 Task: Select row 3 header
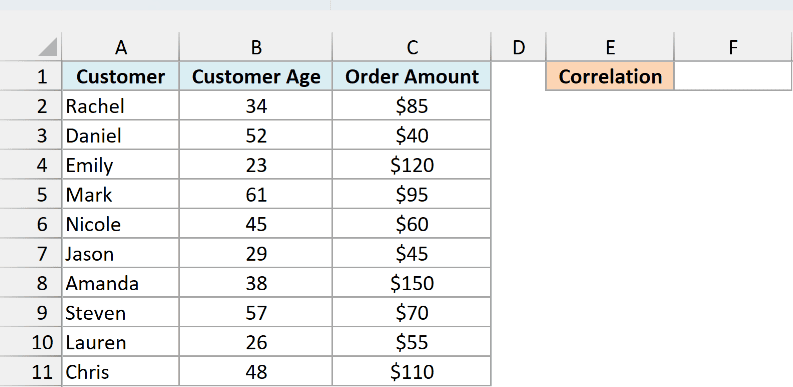point(31,136)
